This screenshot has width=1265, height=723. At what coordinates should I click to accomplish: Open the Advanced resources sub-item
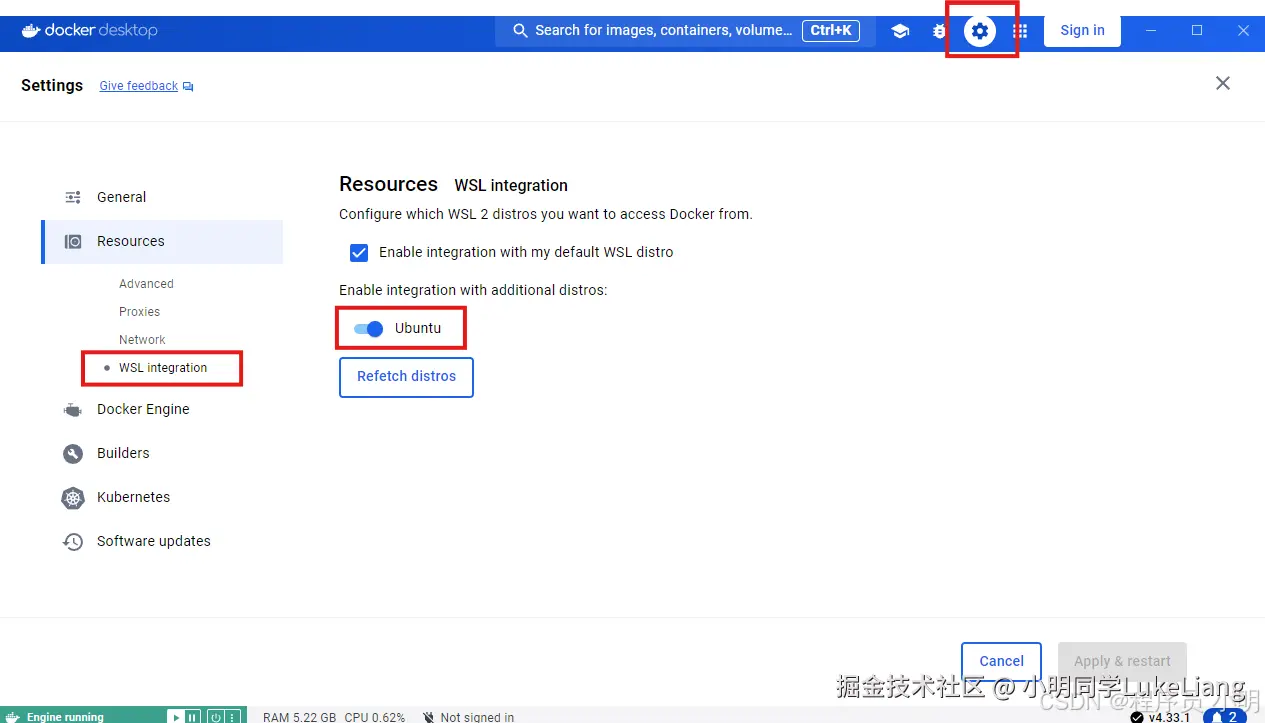tap(146, 284)
